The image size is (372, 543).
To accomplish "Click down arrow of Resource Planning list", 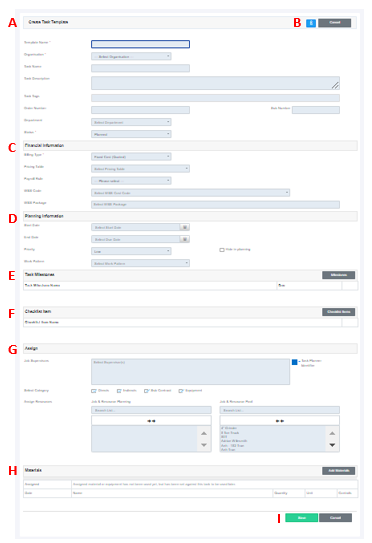I will [x=204, y=445].
